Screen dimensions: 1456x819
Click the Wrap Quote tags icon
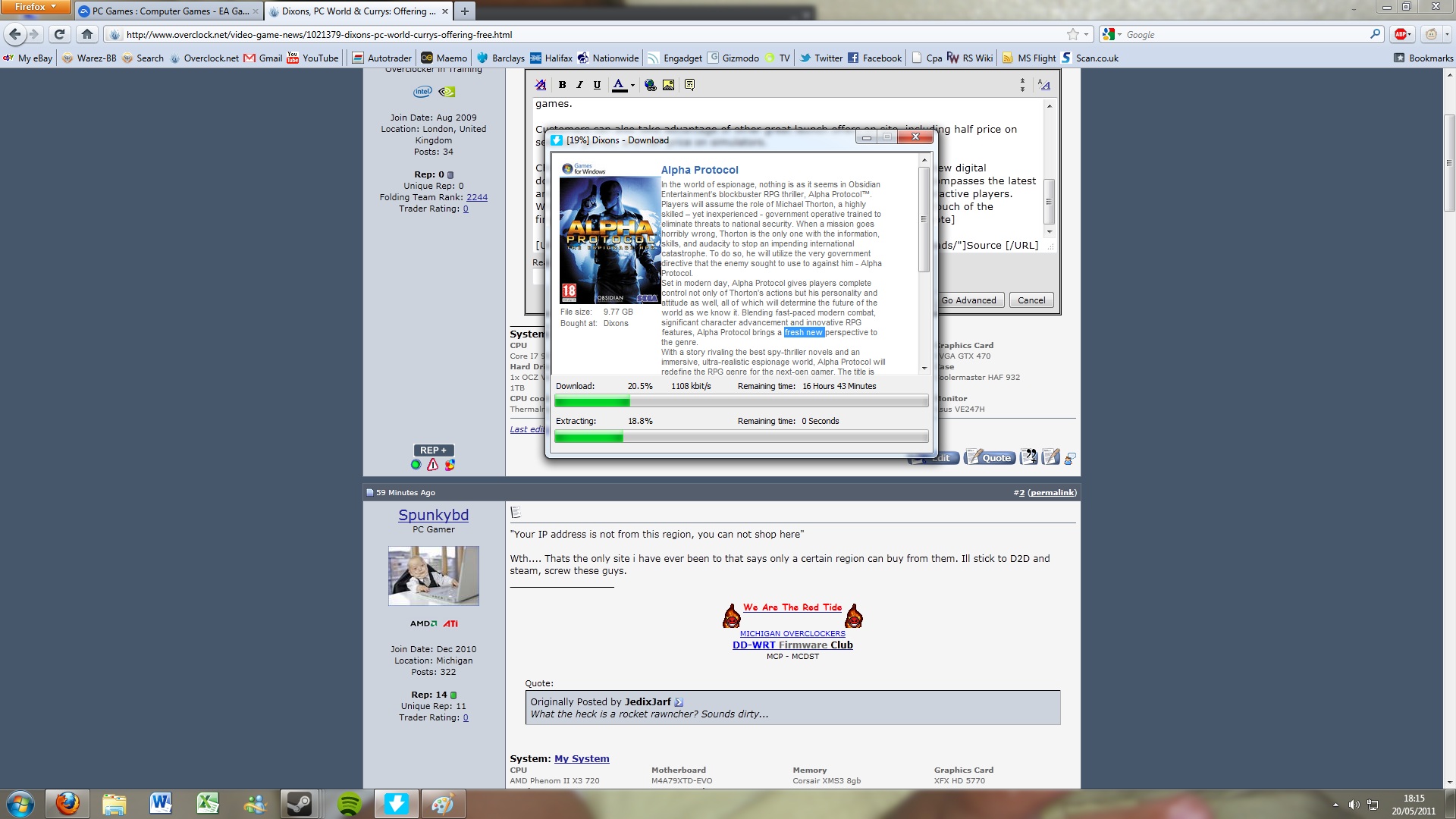[689, 85]
